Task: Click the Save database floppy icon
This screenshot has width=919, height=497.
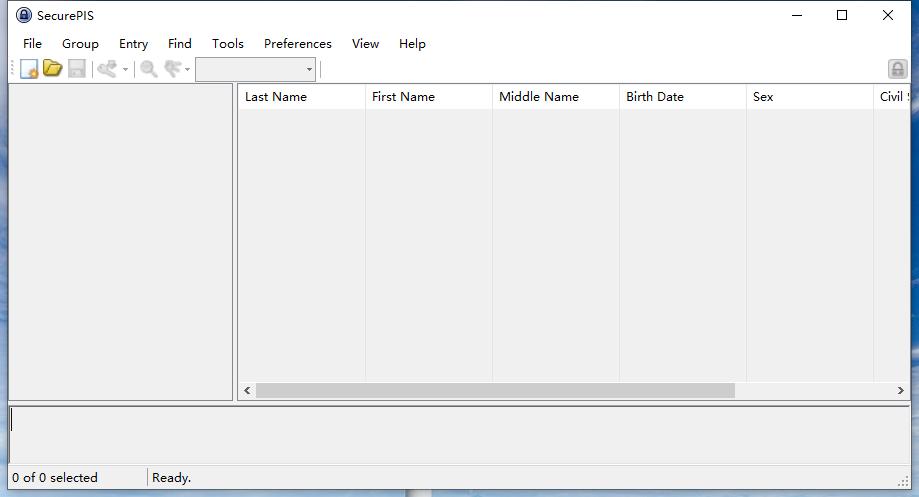Action: (77, 69)
